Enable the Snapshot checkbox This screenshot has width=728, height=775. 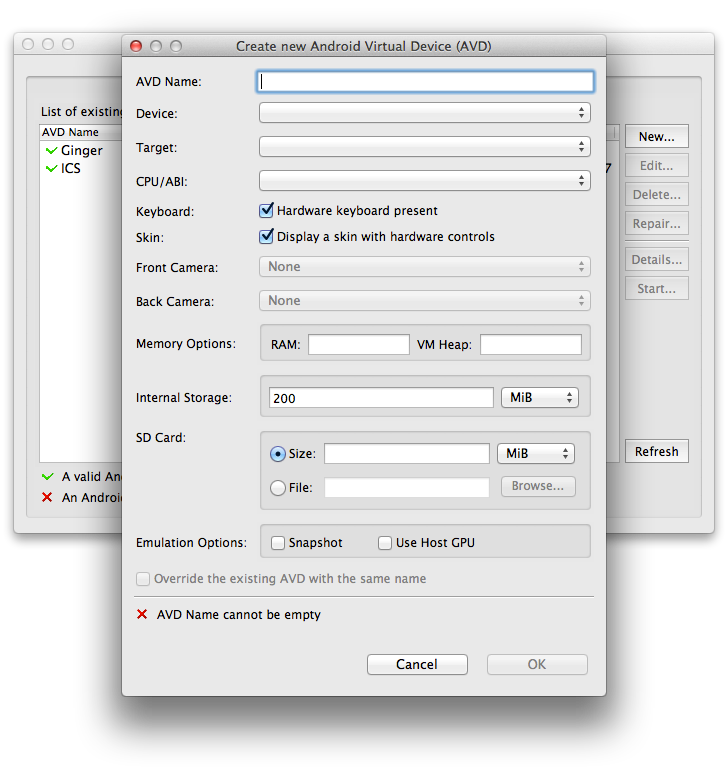278,543
